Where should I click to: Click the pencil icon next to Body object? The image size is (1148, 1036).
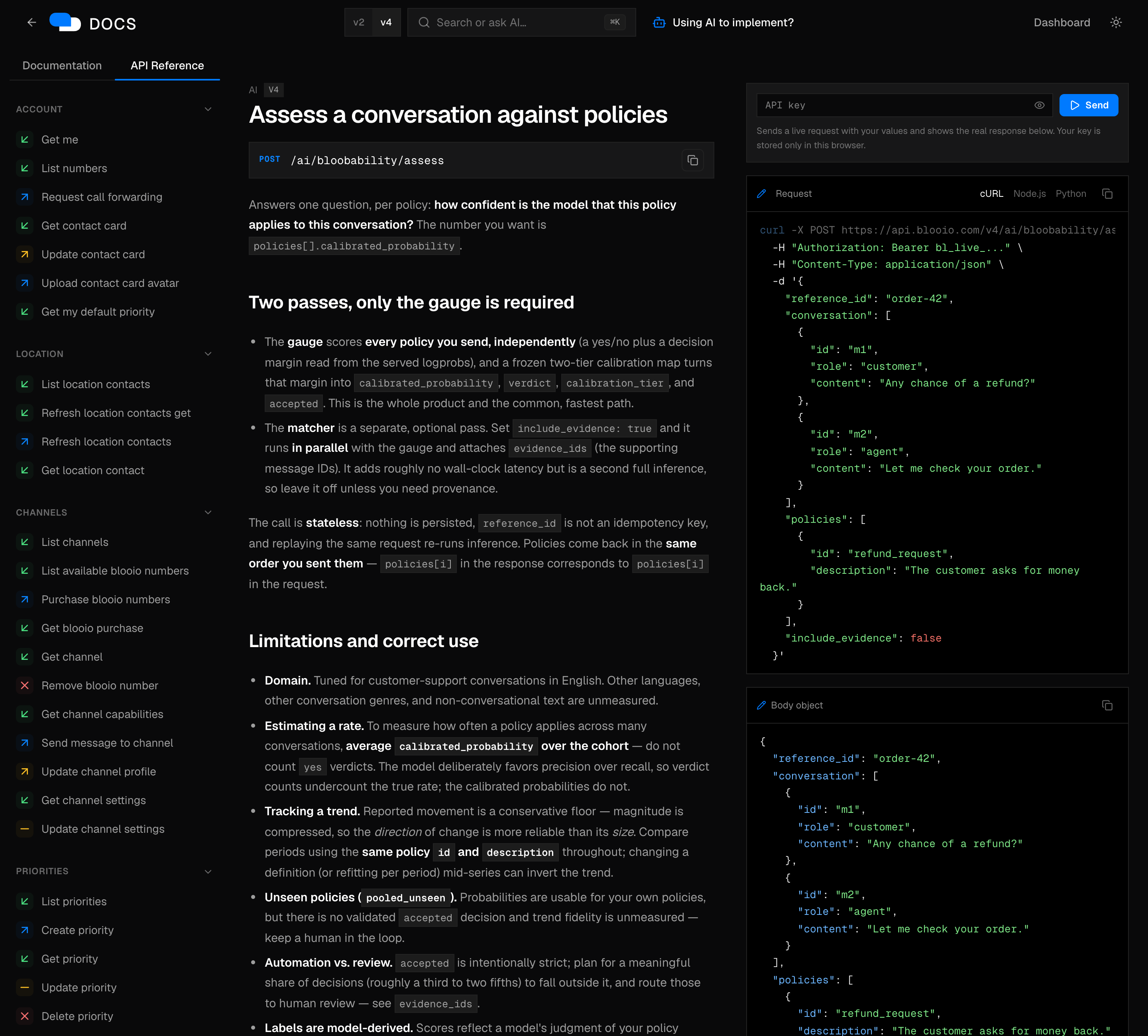click(761, 705)
